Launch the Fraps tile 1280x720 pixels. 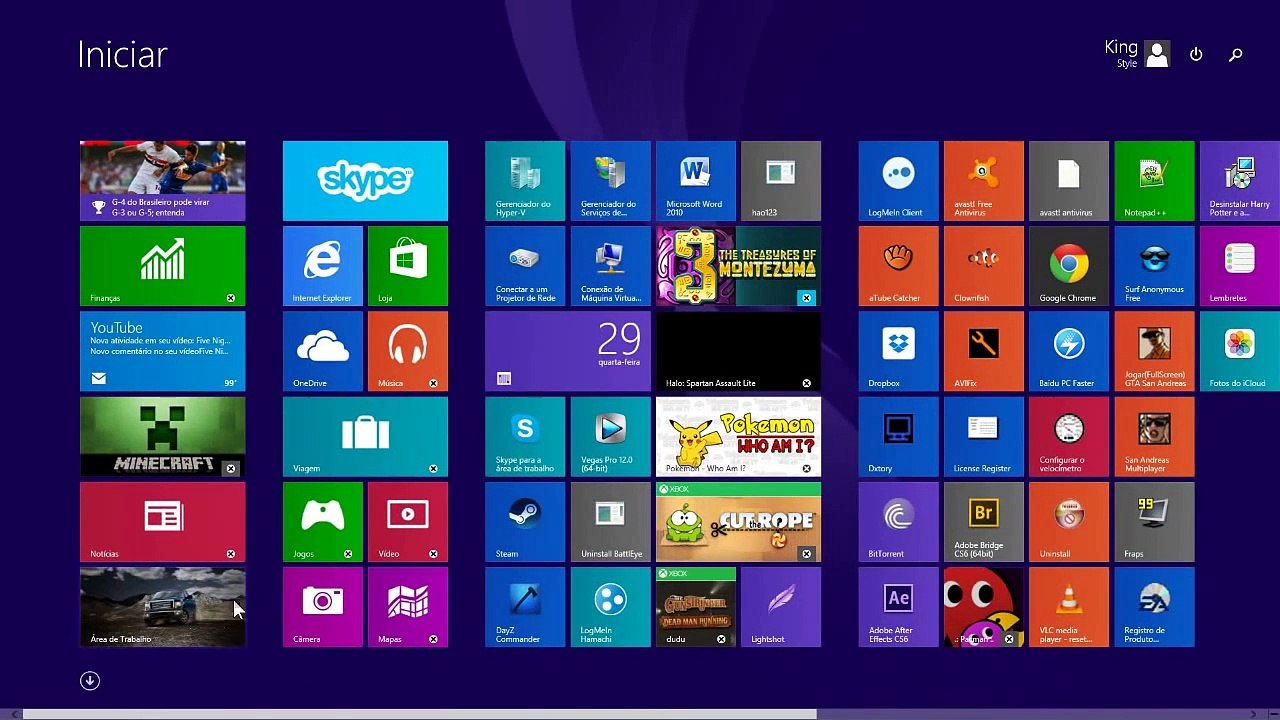tap(1154, 522)
